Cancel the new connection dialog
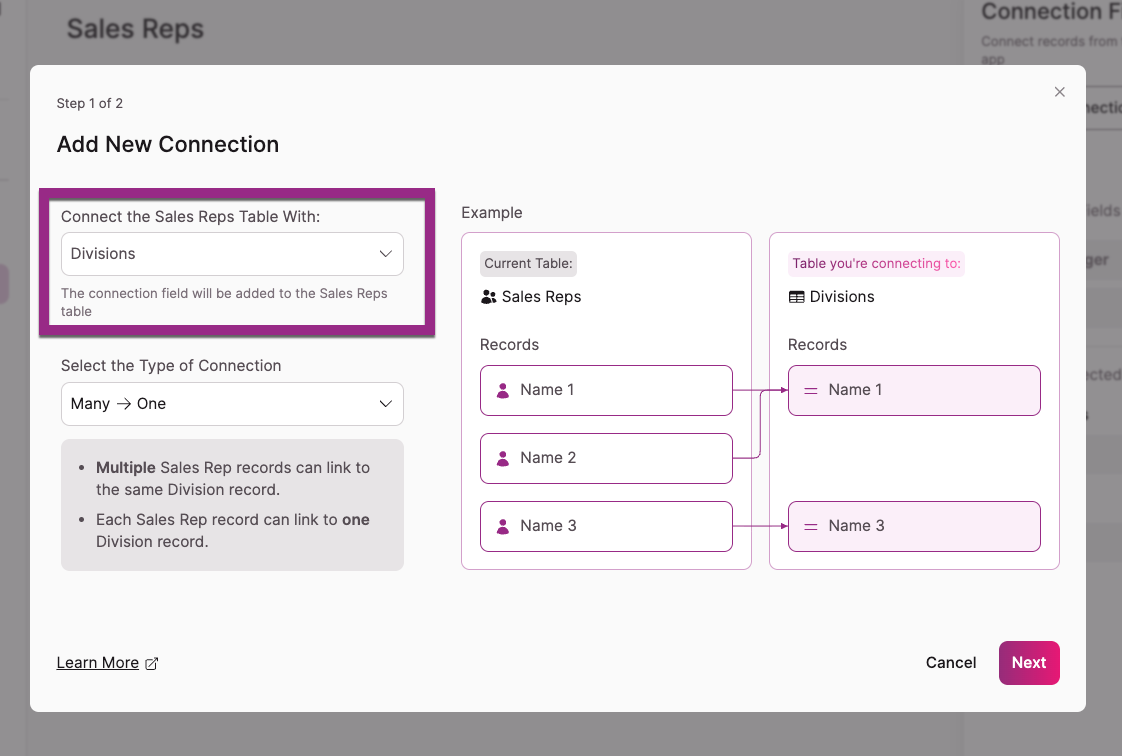 [x=950, y=663]
